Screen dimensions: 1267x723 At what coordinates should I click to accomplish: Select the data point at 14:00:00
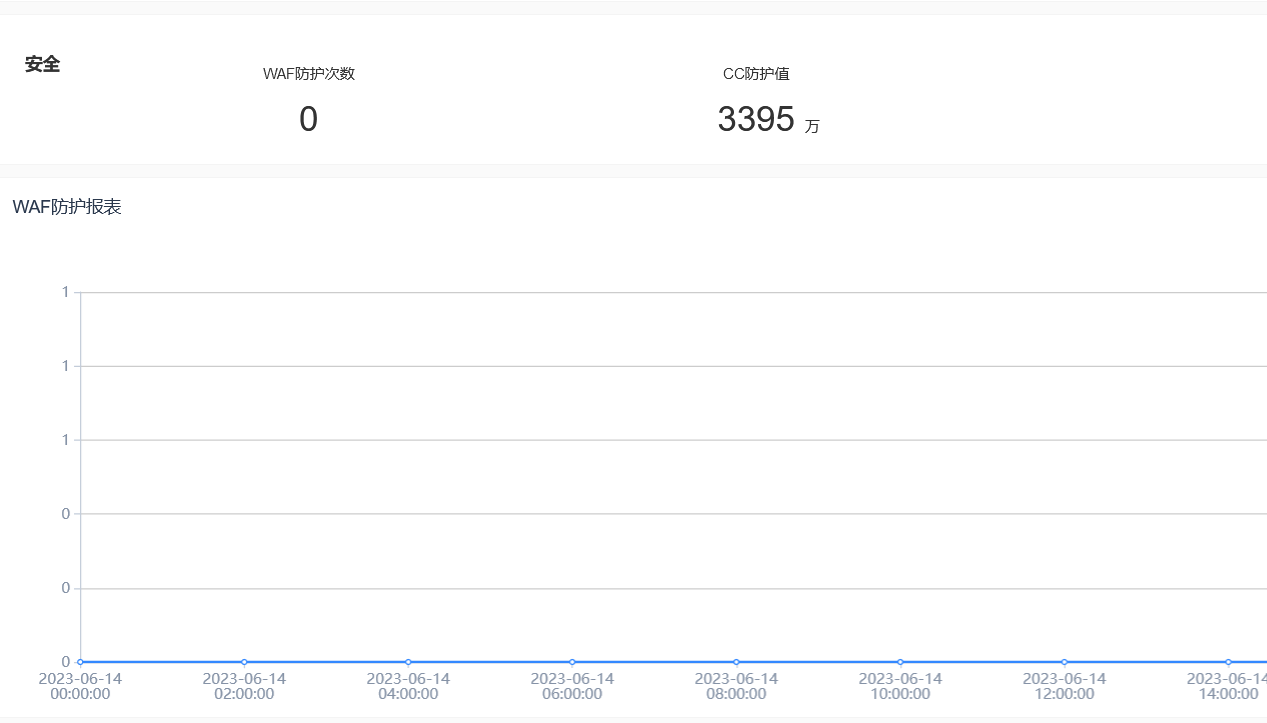click(x=1228, y=662)
